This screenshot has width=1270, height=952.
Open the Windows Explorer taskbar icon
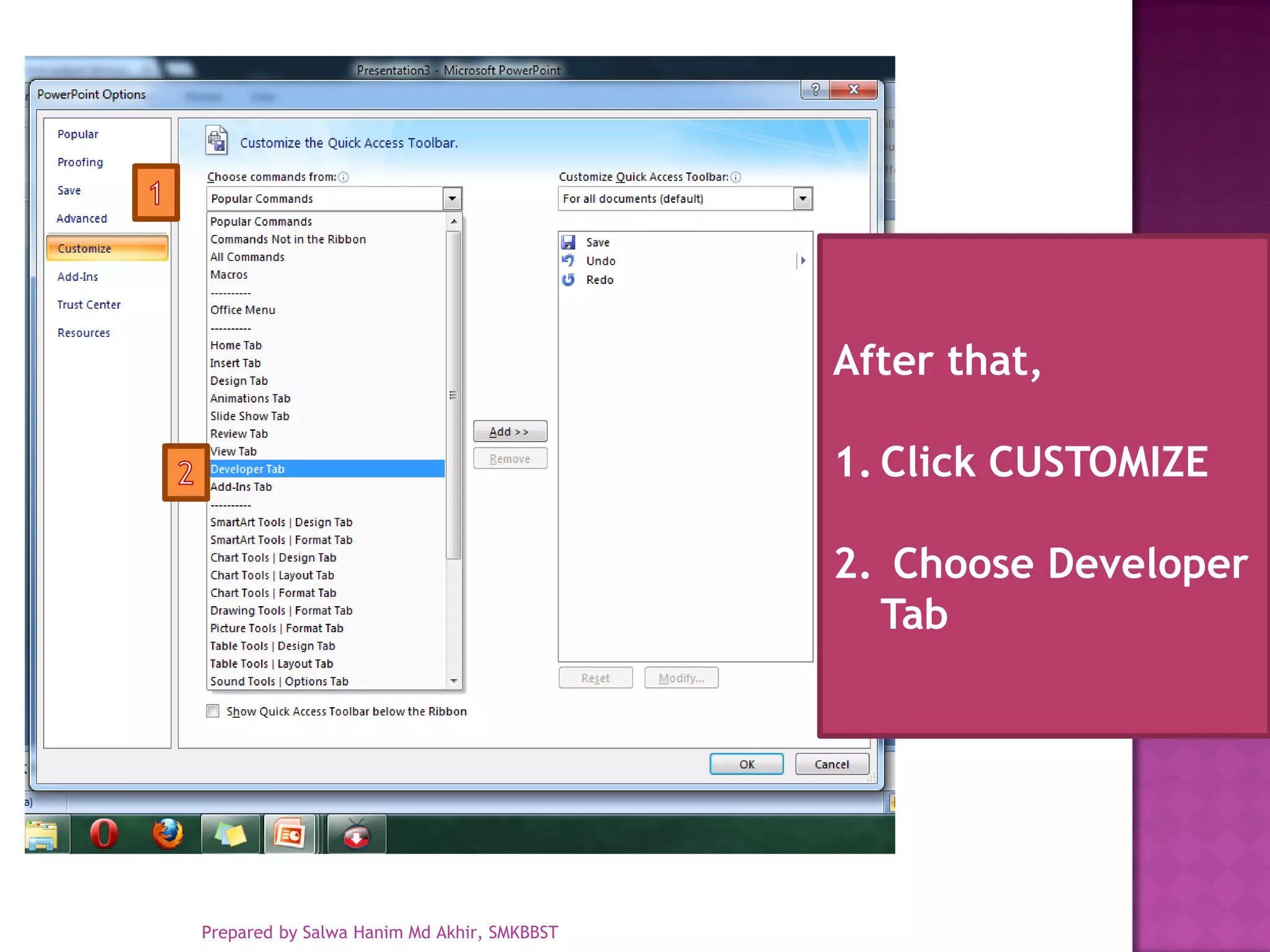42,834
